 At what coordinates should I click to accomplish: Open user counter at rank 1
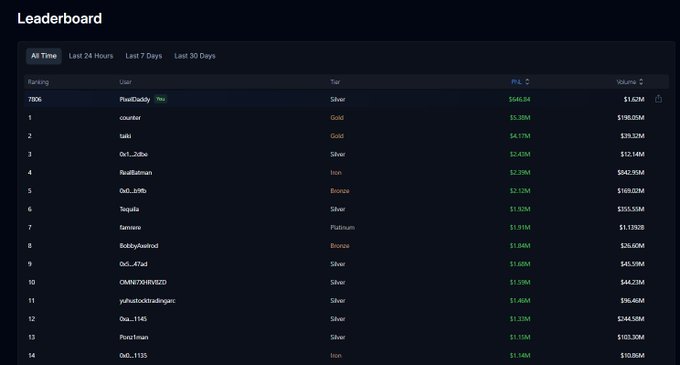pos(130,117)
